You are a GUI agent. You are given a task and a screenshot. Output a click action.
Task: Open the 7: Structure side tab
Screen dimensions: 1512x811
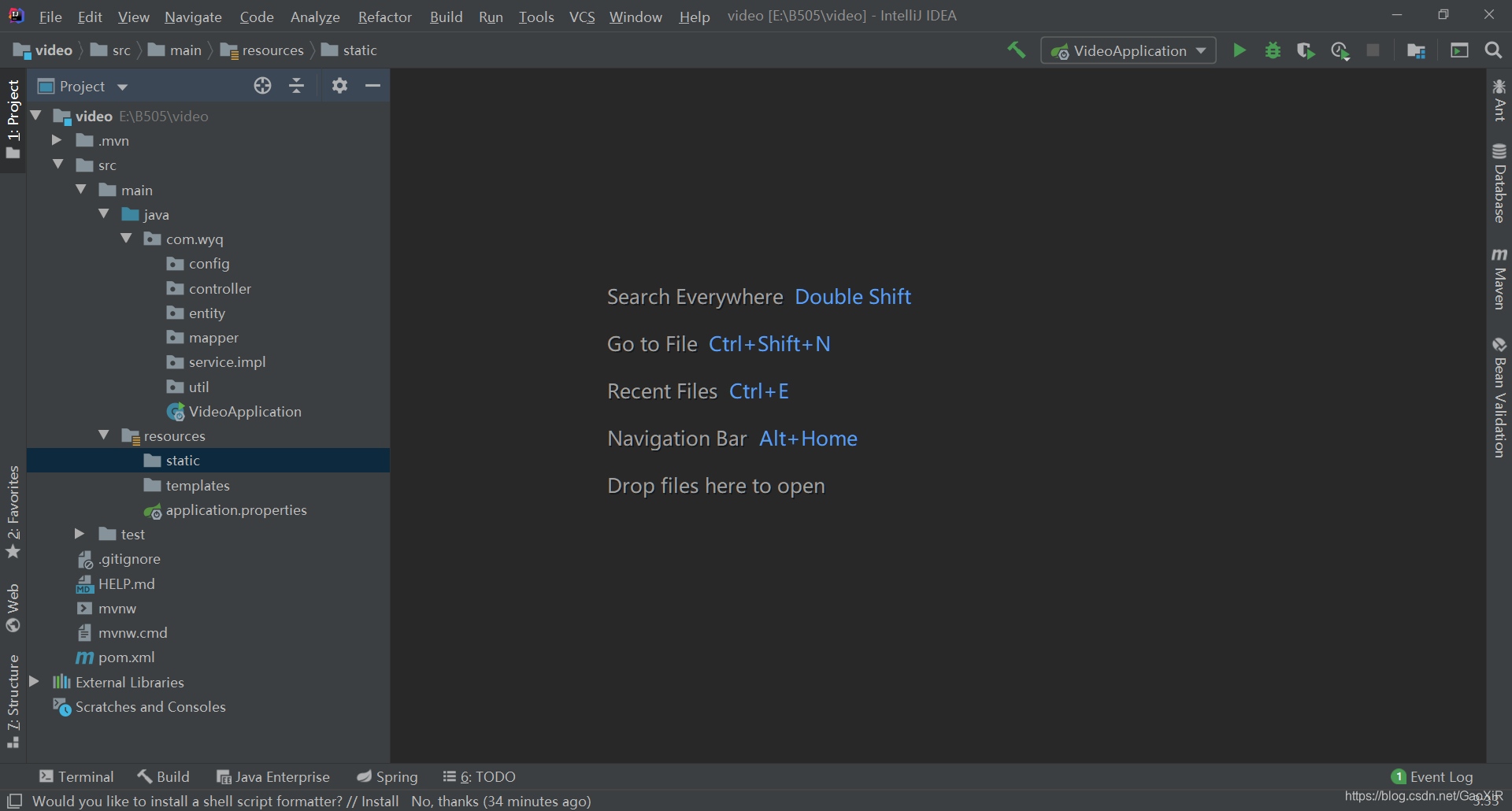coord(13,701)
